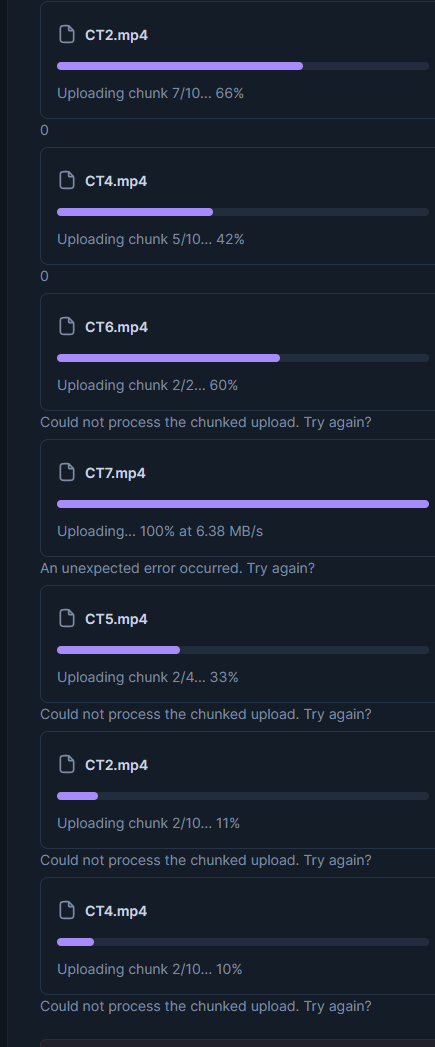The width and height of the screenshot is (435, 1047).
Task: Click the "Uploading chunk 7/10... 66%" status
Action: [150, 93]
